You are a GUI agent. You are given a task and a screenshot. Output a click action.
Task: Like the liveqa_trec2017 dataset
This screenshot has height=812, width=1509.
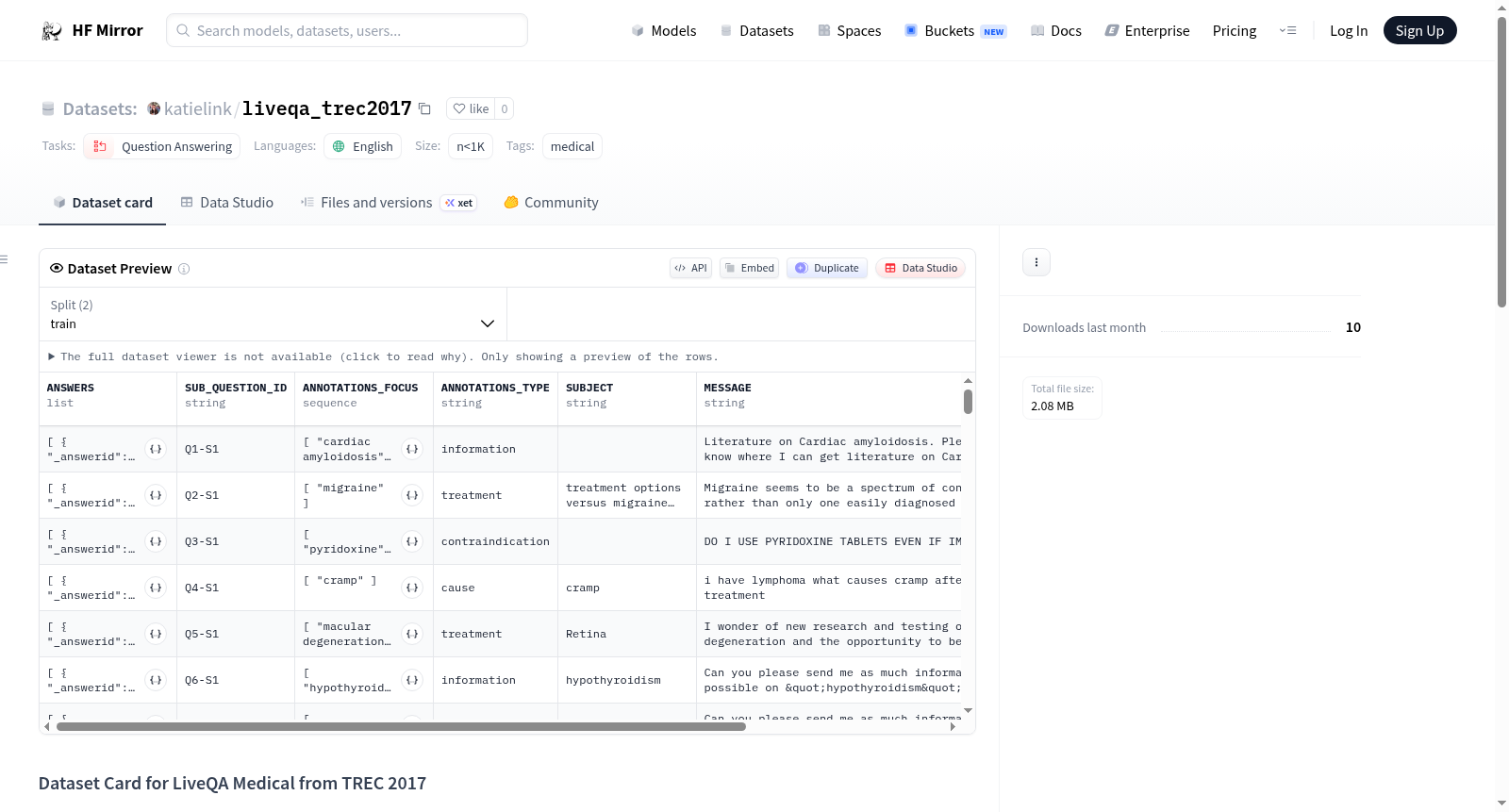[471, 108]
